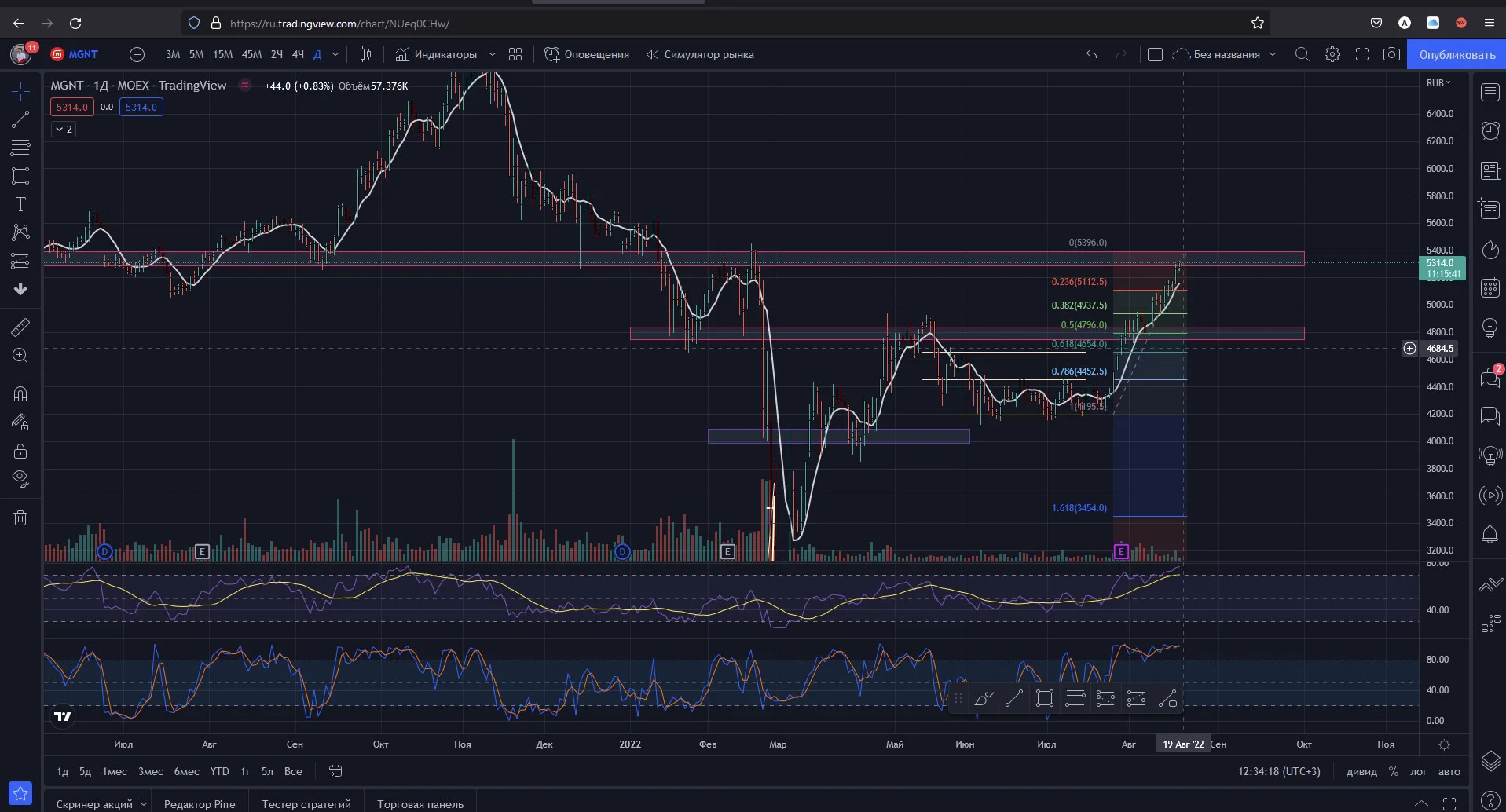
Task: Open the Редактор Pine tab
Action: click(200, 804)
